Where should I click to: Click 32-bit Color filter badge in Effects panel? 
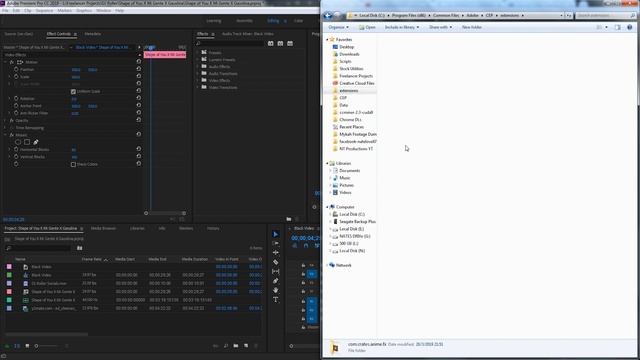pyautogui.click(x=280, y=43)
